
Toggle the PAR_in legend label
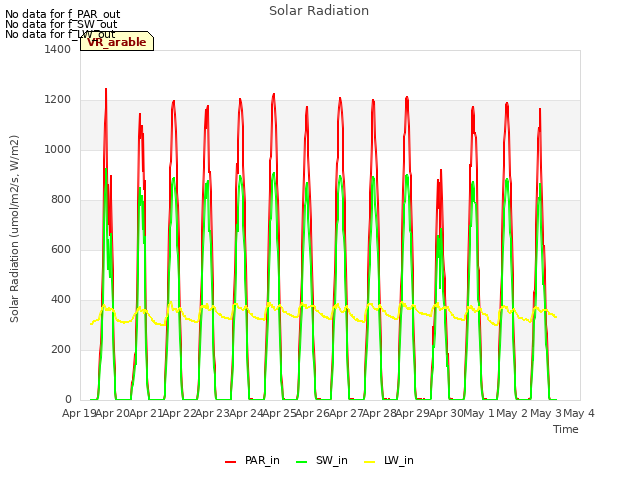tap(262, 460)
